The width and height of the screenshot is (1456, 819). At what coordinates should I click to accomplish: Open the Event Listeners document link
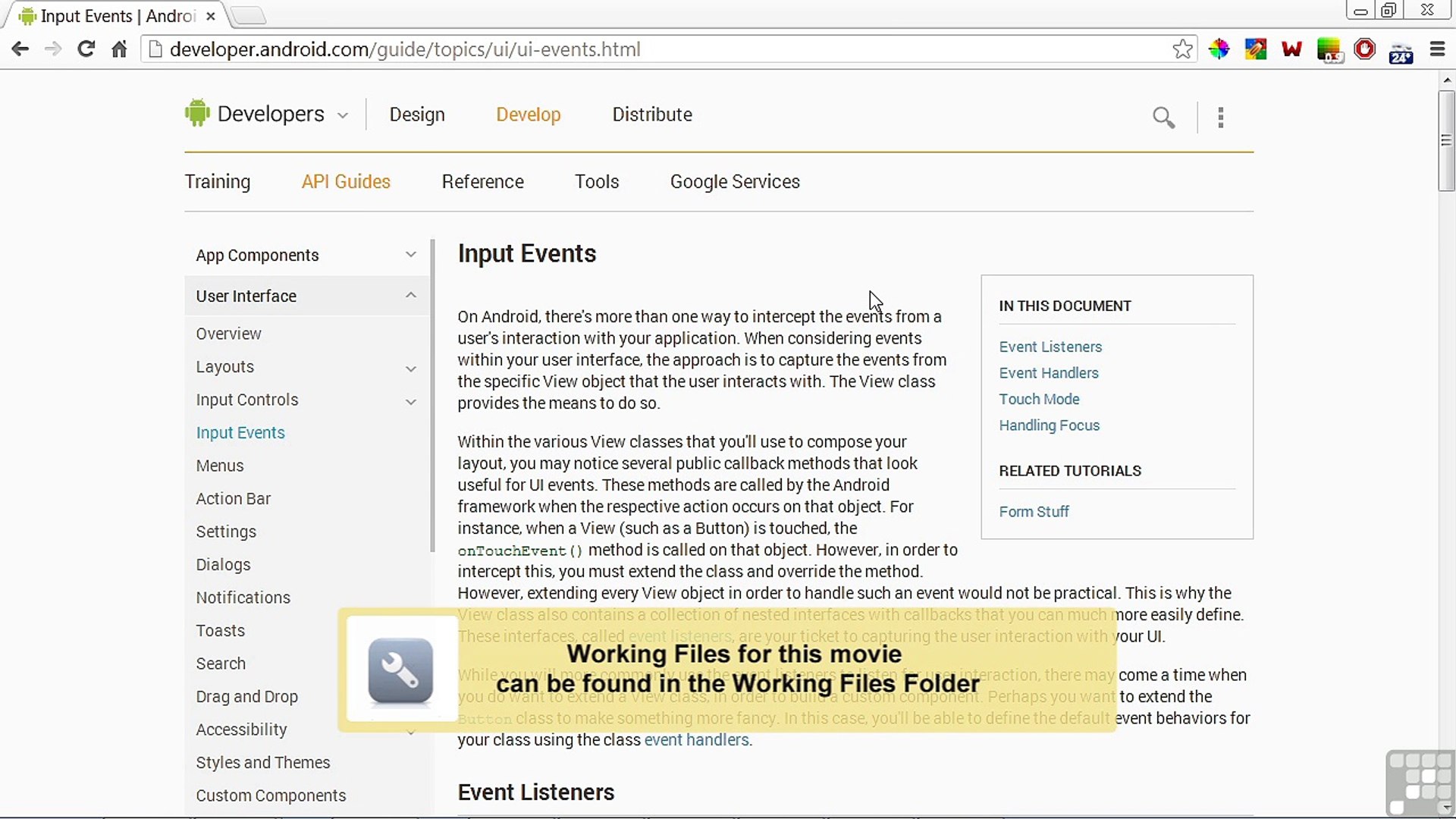click(1050, 347)
